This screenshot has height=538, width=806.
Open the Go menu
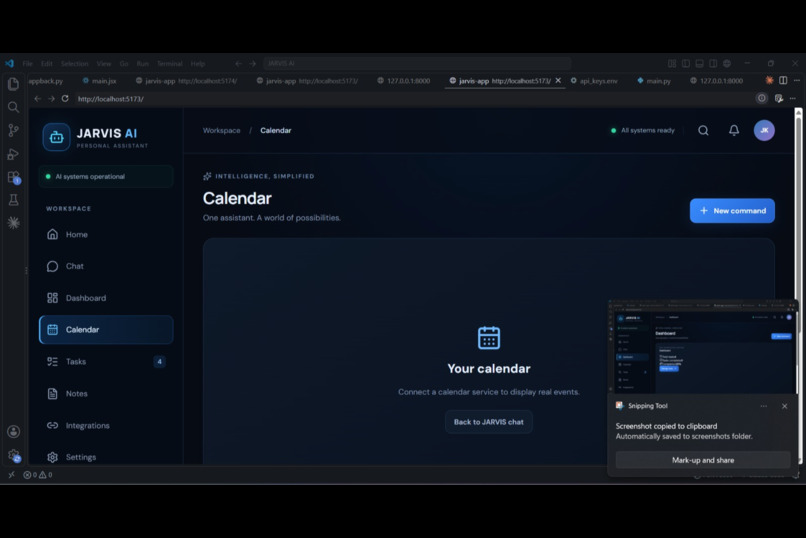coord(124,64)
